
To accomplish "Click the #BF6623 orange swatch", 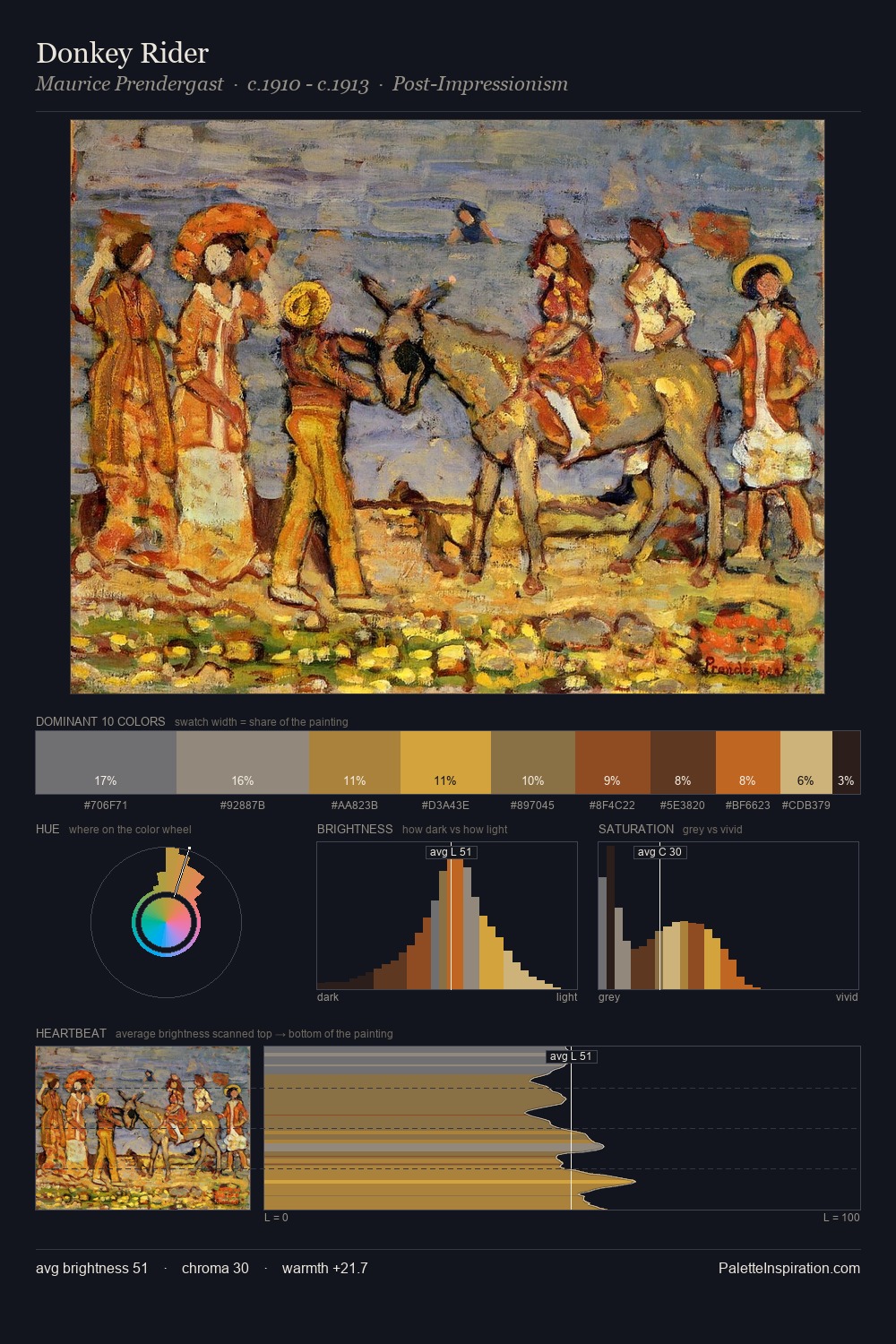I will [x=748, y=762].
